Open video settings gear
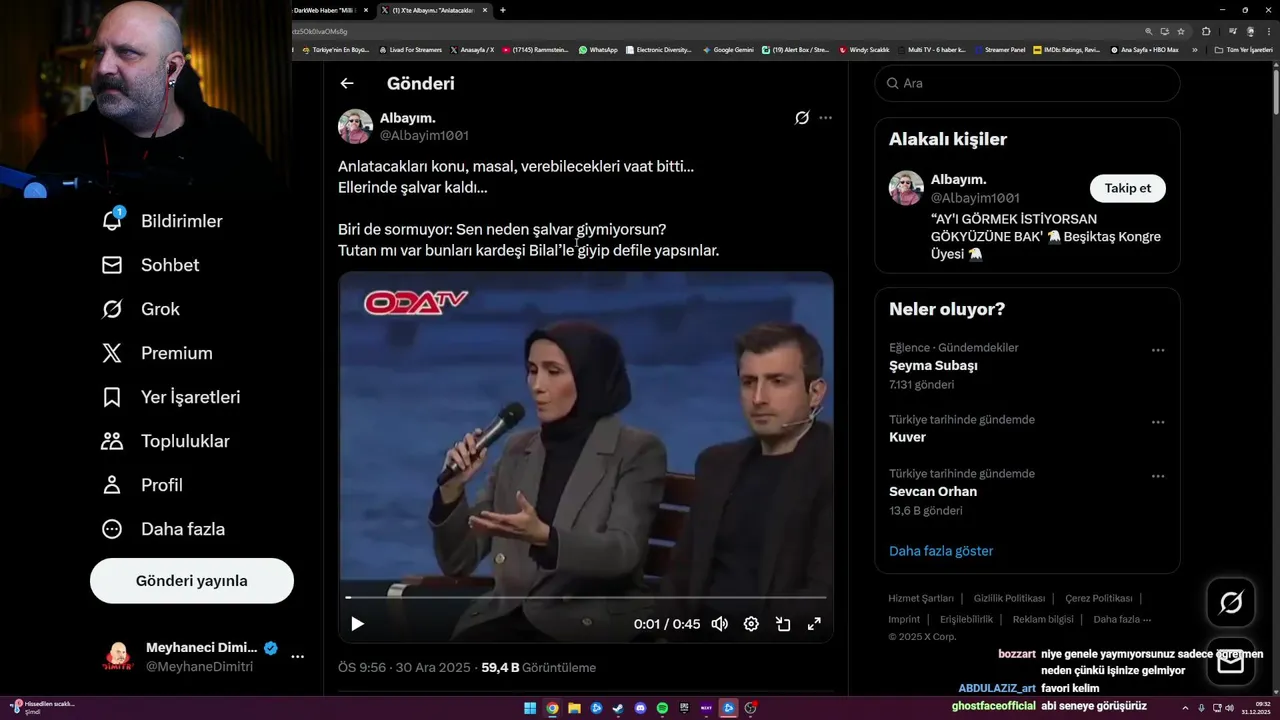 pos(751,624)
